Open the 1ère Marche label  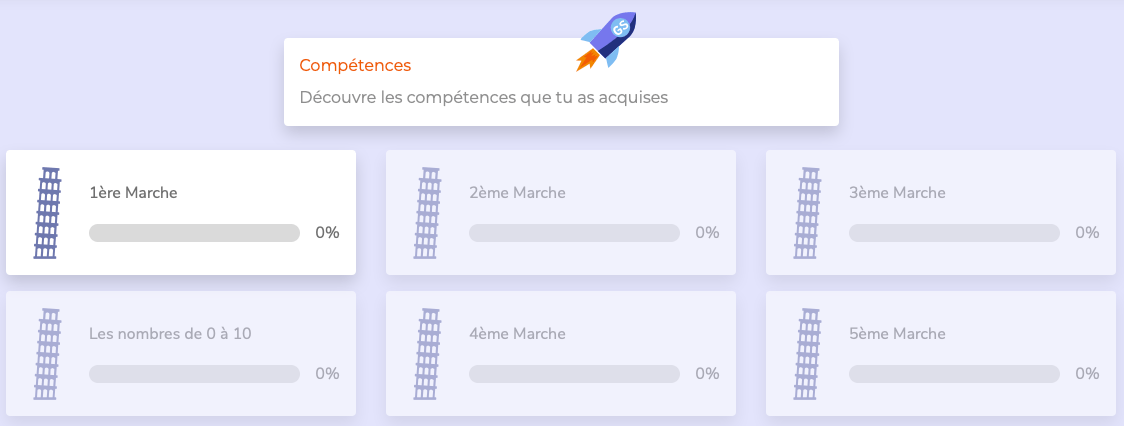133,193
